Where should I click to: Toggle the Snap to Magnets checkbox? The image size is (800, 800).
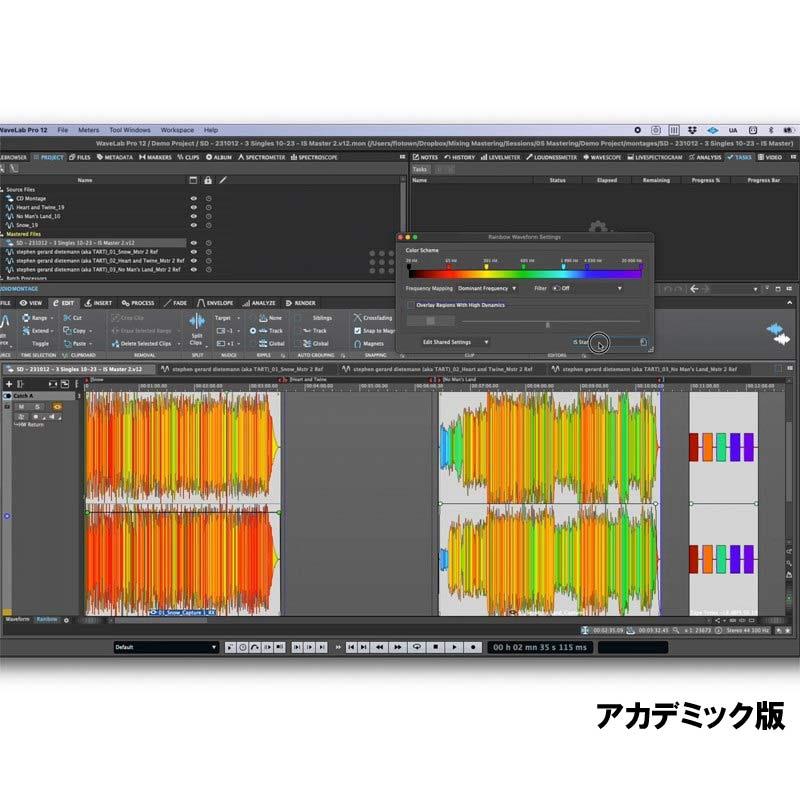pos(359,330)
